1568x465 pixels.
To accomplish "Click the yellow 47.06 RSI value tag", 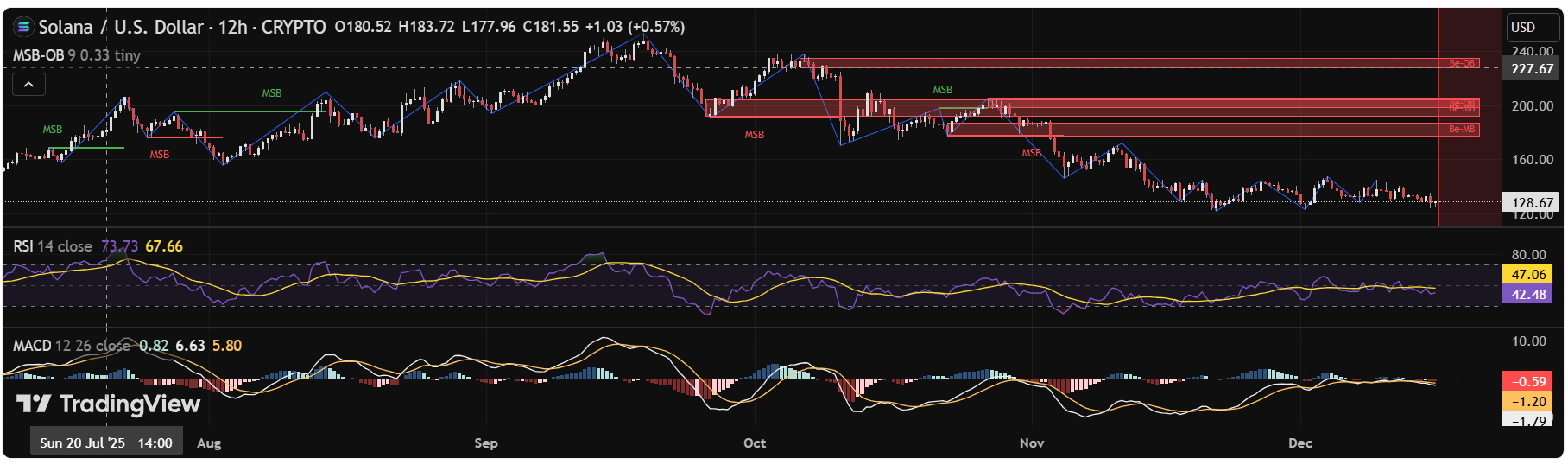I will (x=1528, y=274).
